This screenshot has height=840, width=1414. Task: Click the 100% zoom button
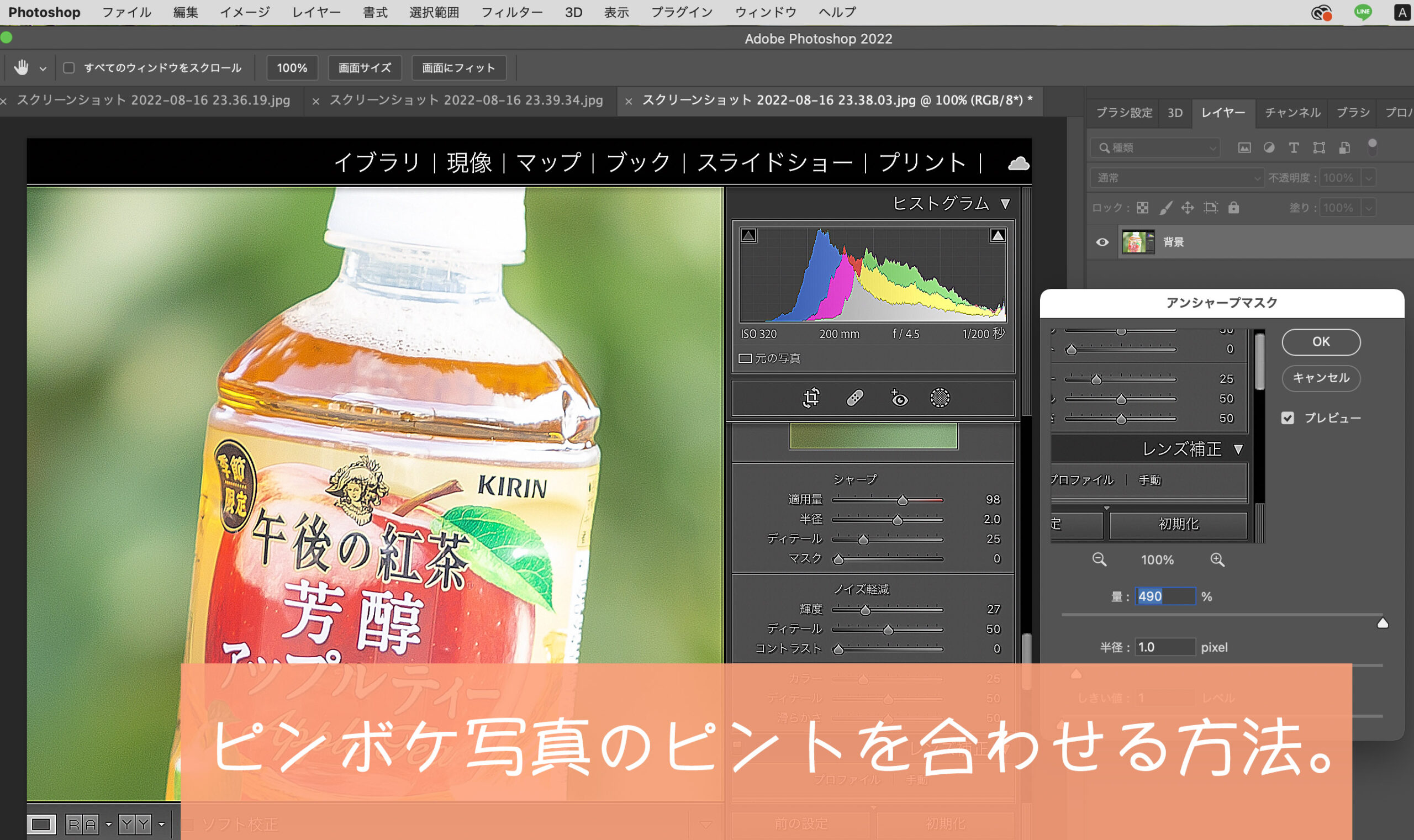(x=292, y=68)
